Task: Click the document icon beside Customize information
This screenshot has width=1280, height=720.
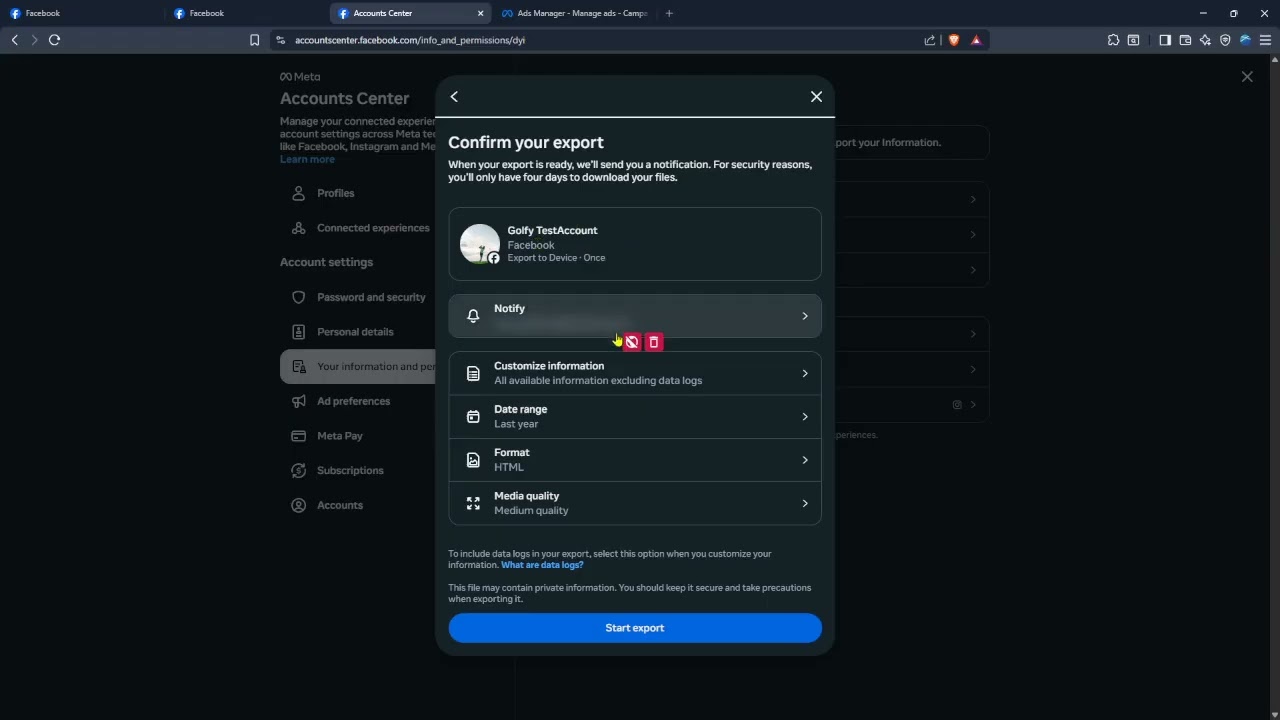Action: coord(473,374)
